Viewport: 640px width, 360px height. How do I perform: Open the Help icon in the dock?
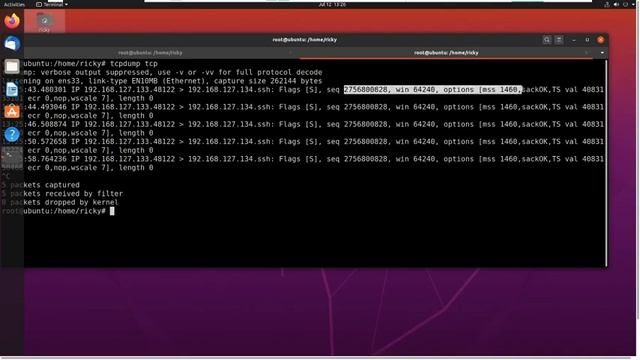click(12, 134)
